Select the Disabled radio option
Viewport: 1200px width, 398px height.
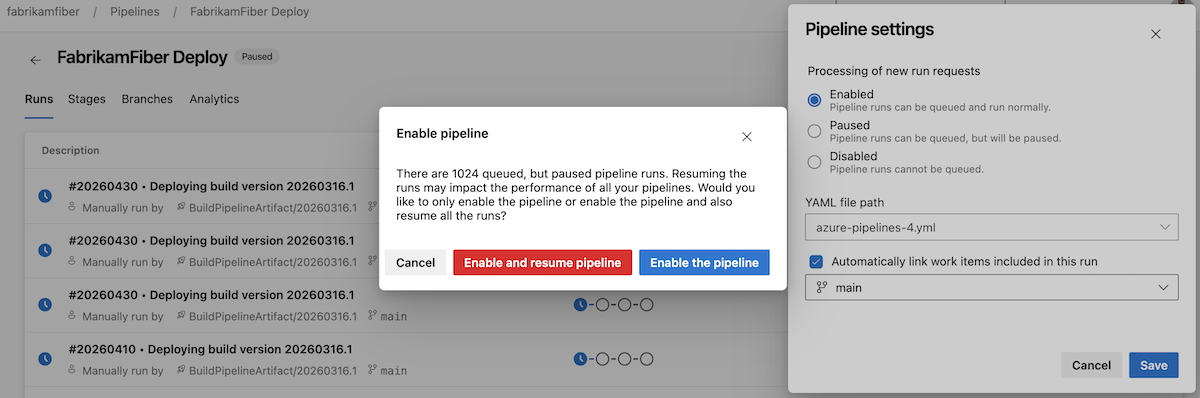(x=814, y=162)
